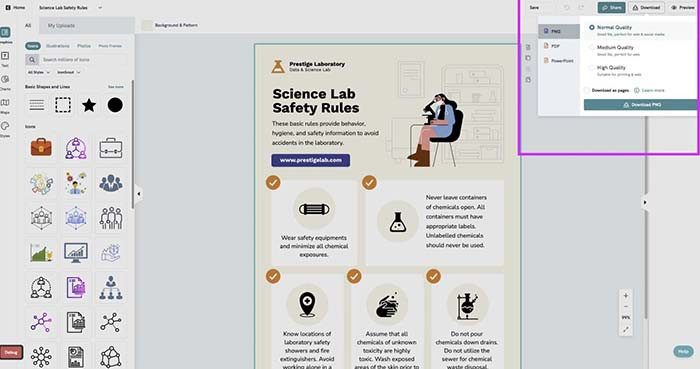Click the Download PNG button
This screenshot has width=700, height=369.
[x=641, y=105]
